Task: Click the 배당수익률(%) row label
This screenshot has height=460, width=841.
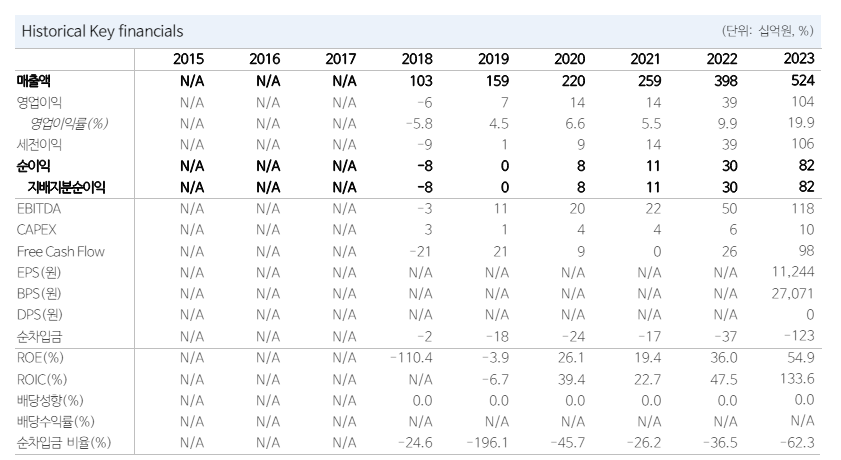Action: [56, 421]
